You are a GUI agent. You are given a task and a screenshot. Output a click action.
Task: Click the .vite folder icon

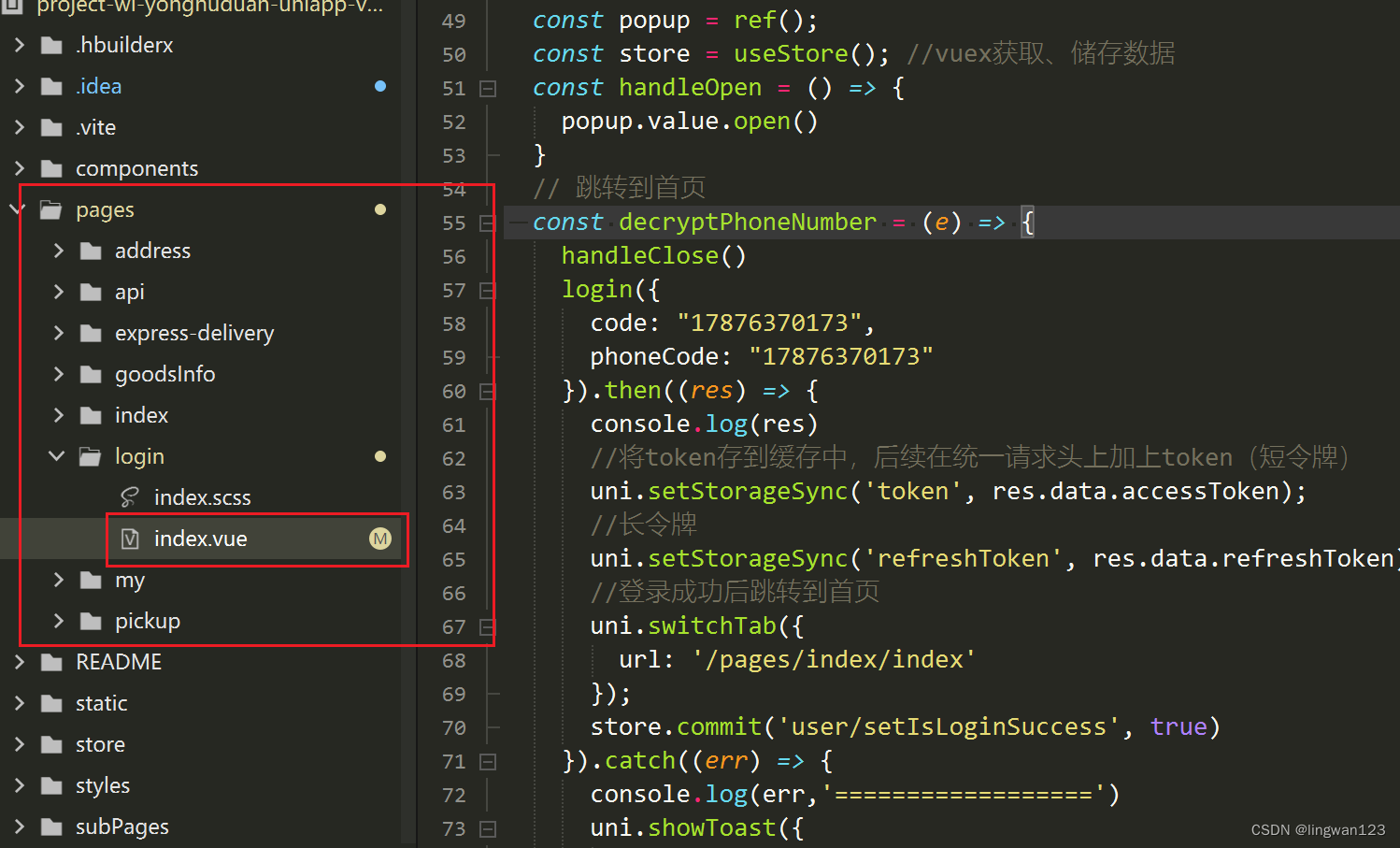tap(51, 127)
